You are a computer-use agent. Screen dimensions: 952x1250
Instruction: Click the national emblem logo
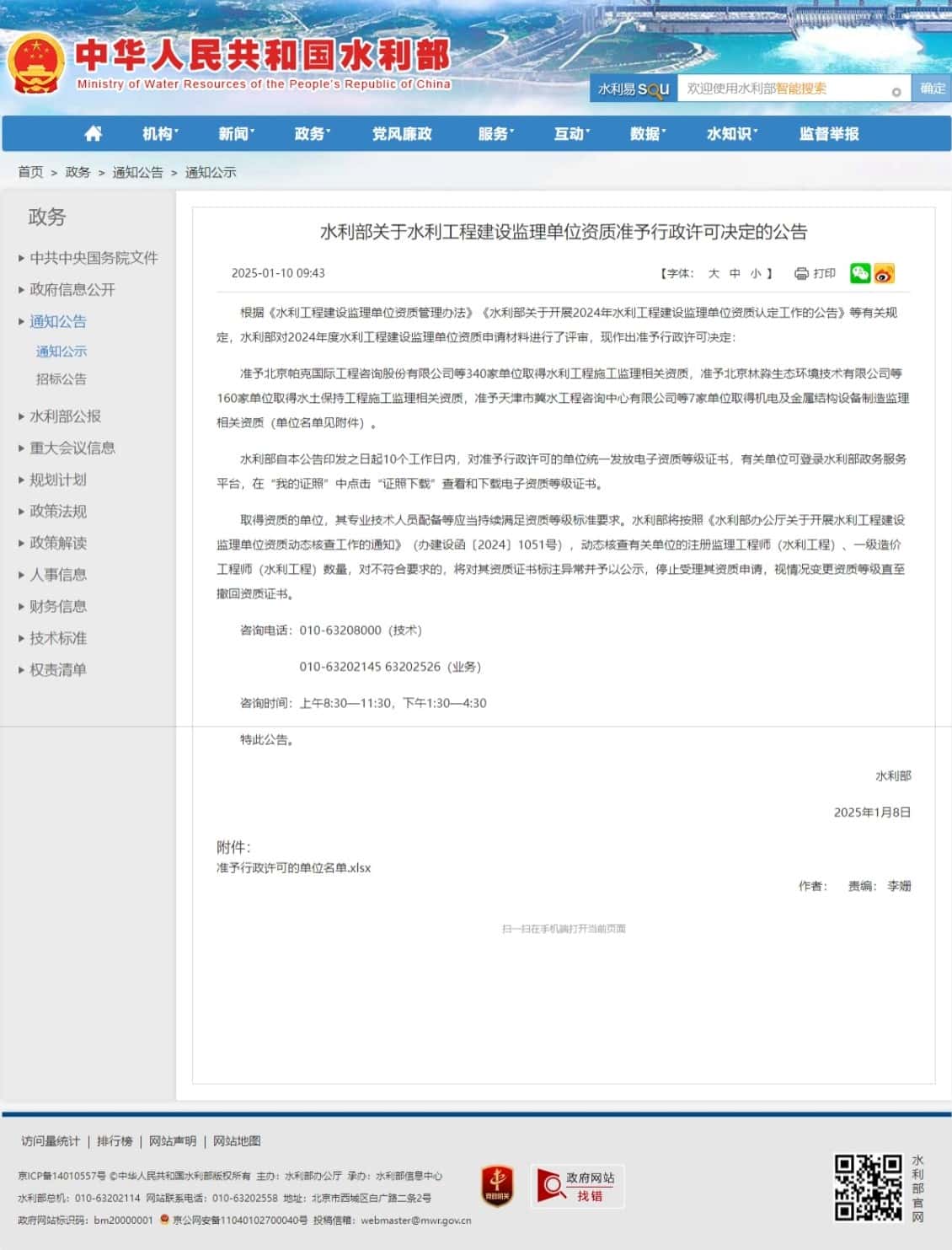click(35, 64)
